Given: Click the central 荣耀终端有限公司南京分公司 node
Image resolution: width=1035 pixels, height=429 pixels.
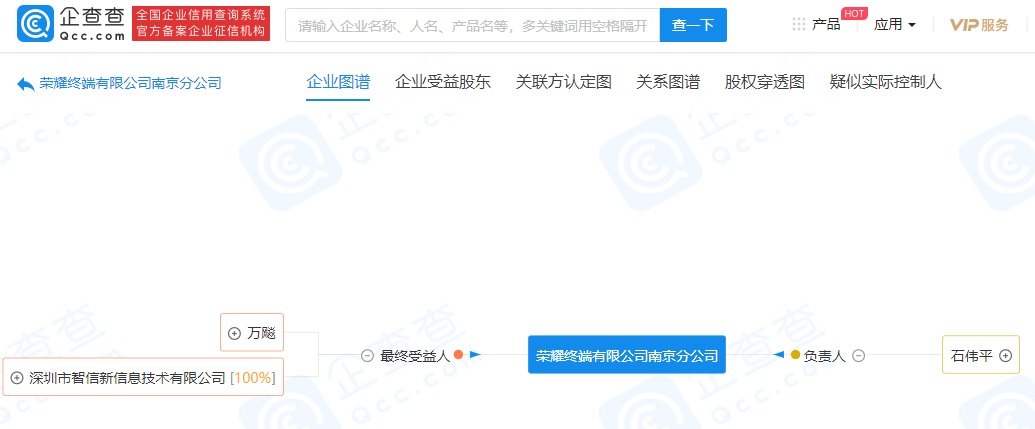Looking at the screenshot, I should 626,355.
